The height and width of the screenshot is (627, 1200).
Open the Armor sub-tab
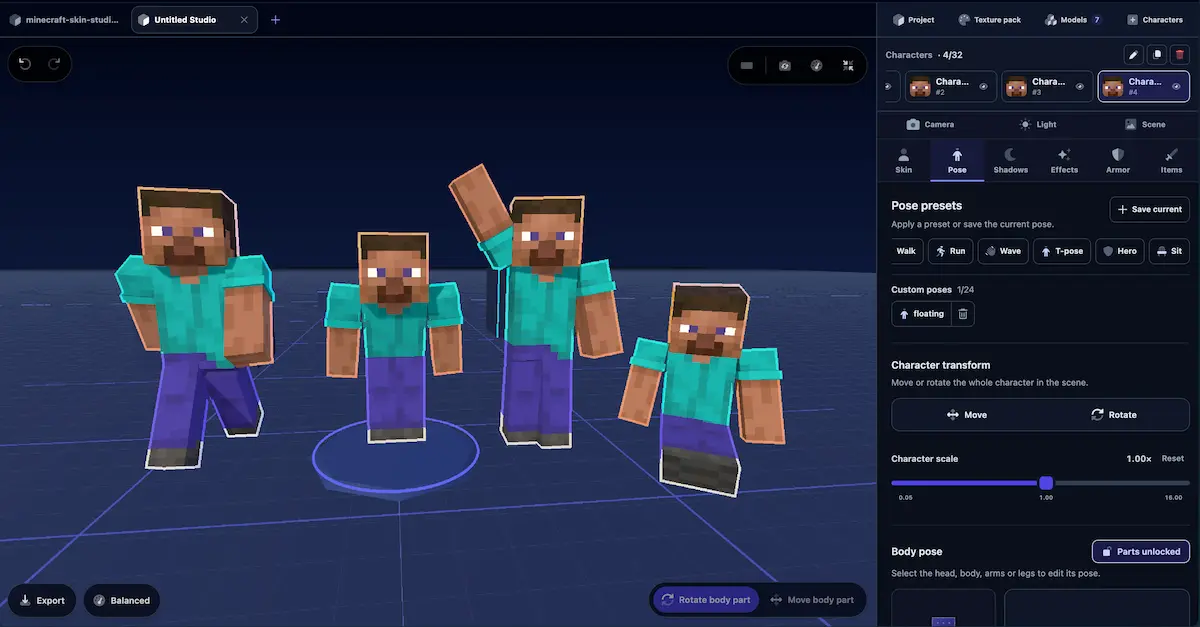click(x=1118, y=161)
